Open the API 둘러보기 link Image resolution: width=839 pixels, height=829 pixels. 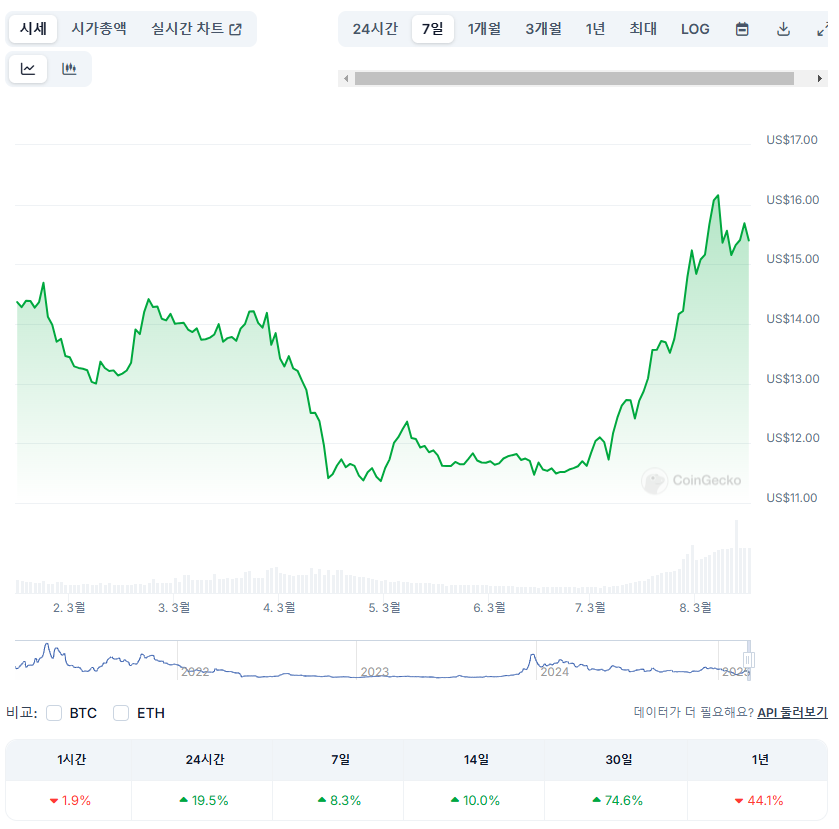[x=792, y=712]
